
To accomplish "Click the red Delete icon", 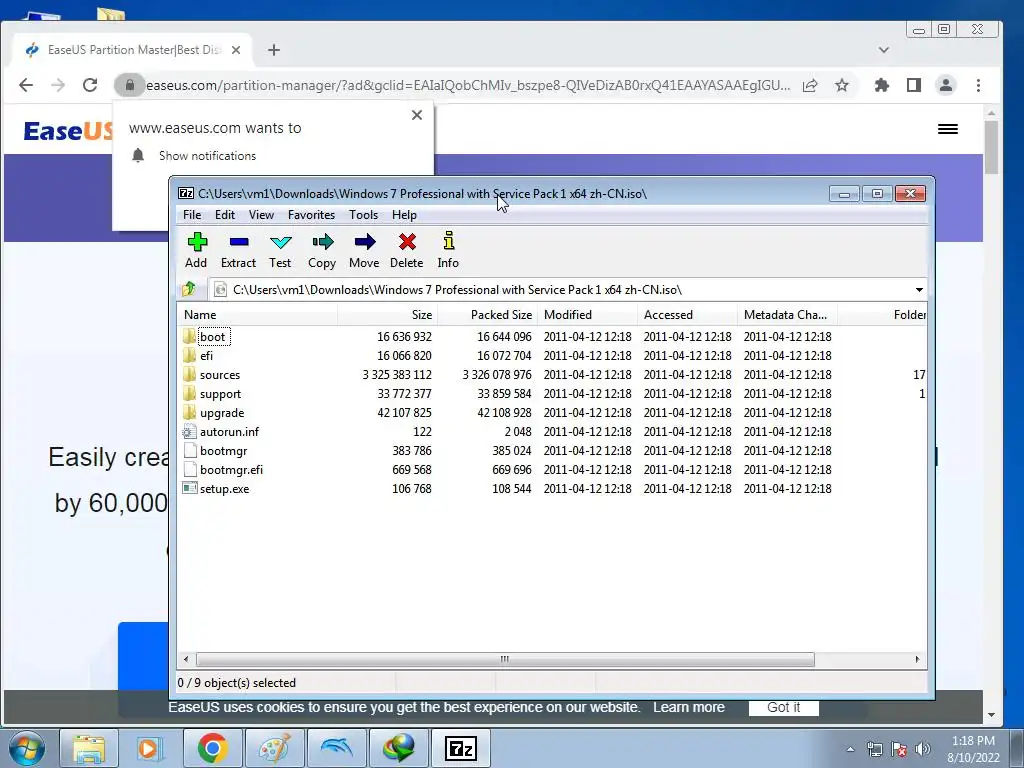I will [406, 250].
